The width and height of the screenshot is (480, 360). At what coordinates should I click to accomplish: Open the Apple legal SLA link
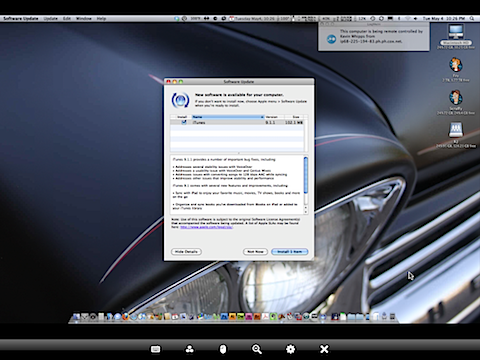pos(206,227)
